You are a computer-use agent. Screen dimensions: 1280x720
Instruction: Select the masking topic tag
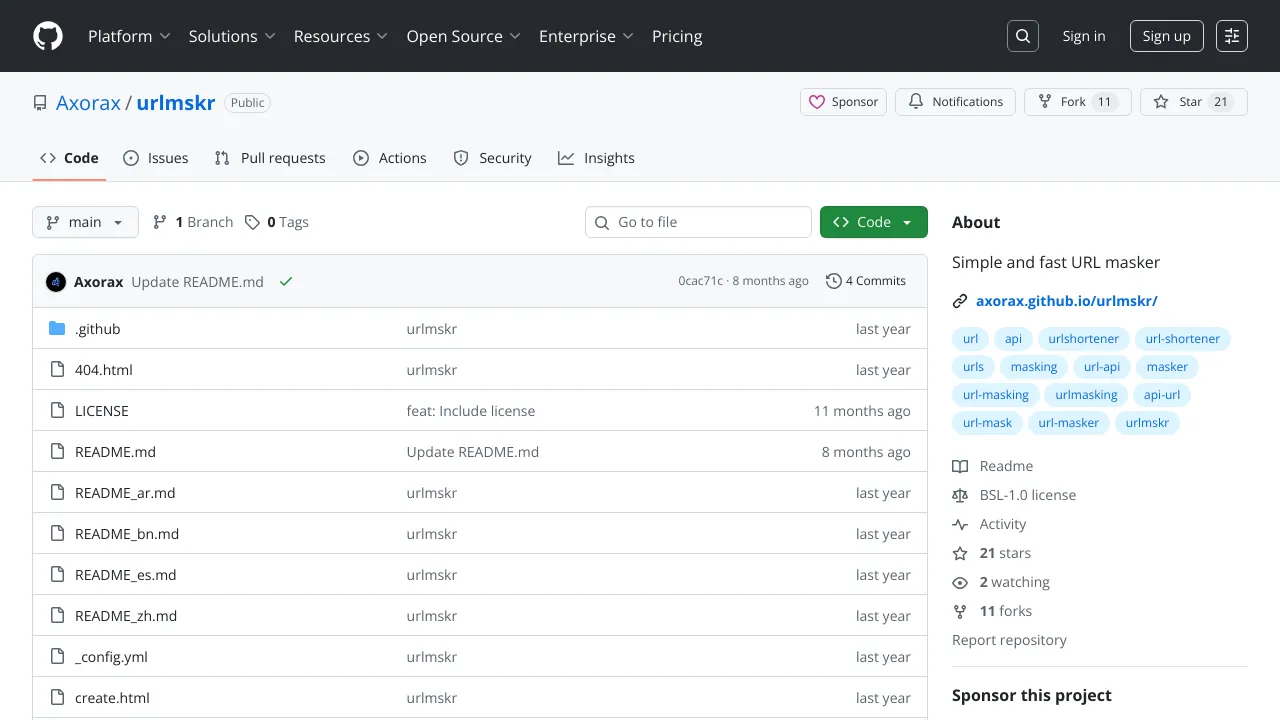tap(1034, 367)
